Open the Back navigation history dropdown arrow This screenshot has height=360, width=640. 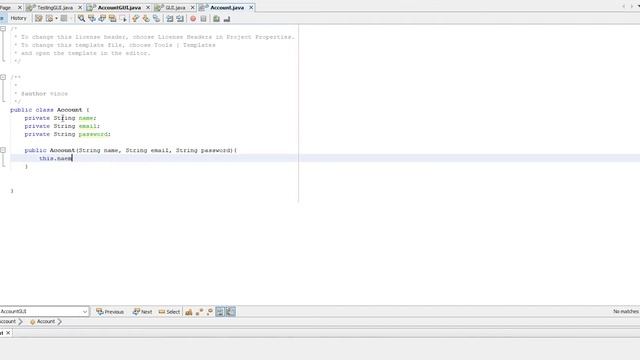56,18
